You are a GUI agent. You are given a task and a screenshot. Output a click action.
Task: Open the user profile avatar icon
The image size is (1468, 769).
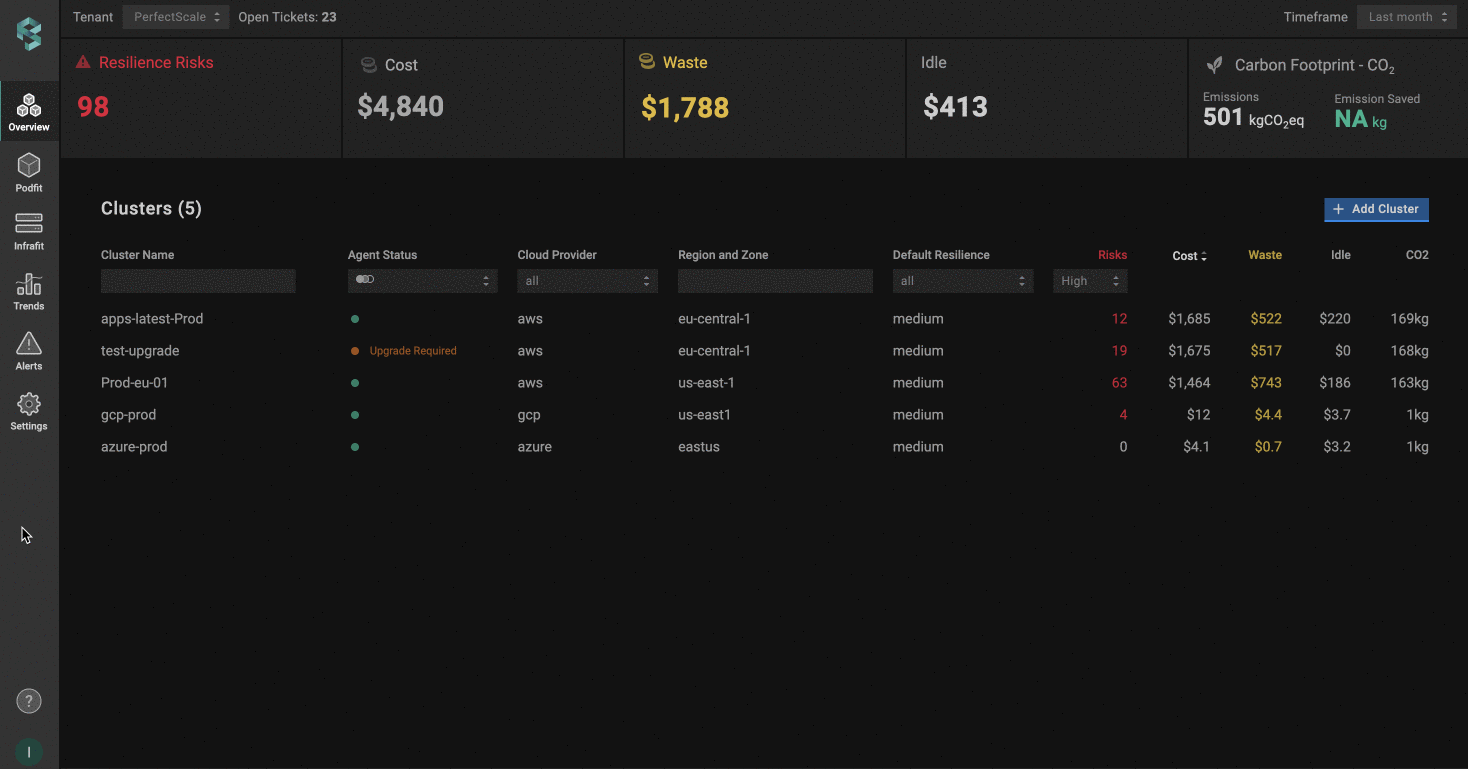click(29, 752)
